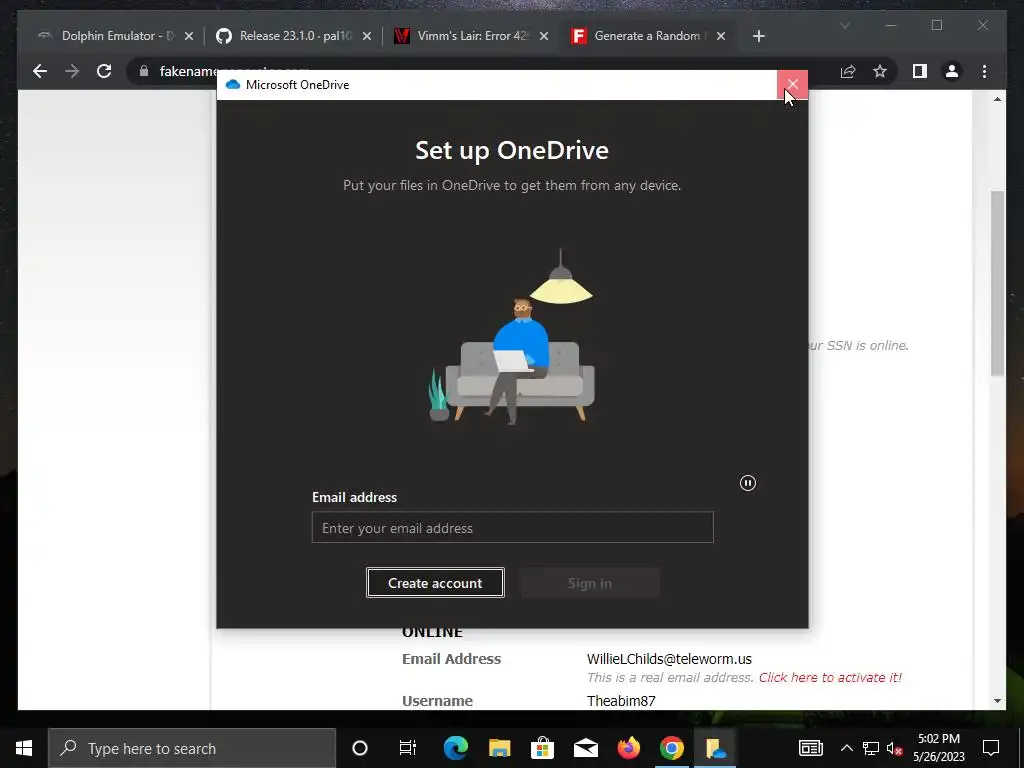1024x768 pixels.
Task: Switch to Chrome on the taskbar
Action: click(671, 748)
